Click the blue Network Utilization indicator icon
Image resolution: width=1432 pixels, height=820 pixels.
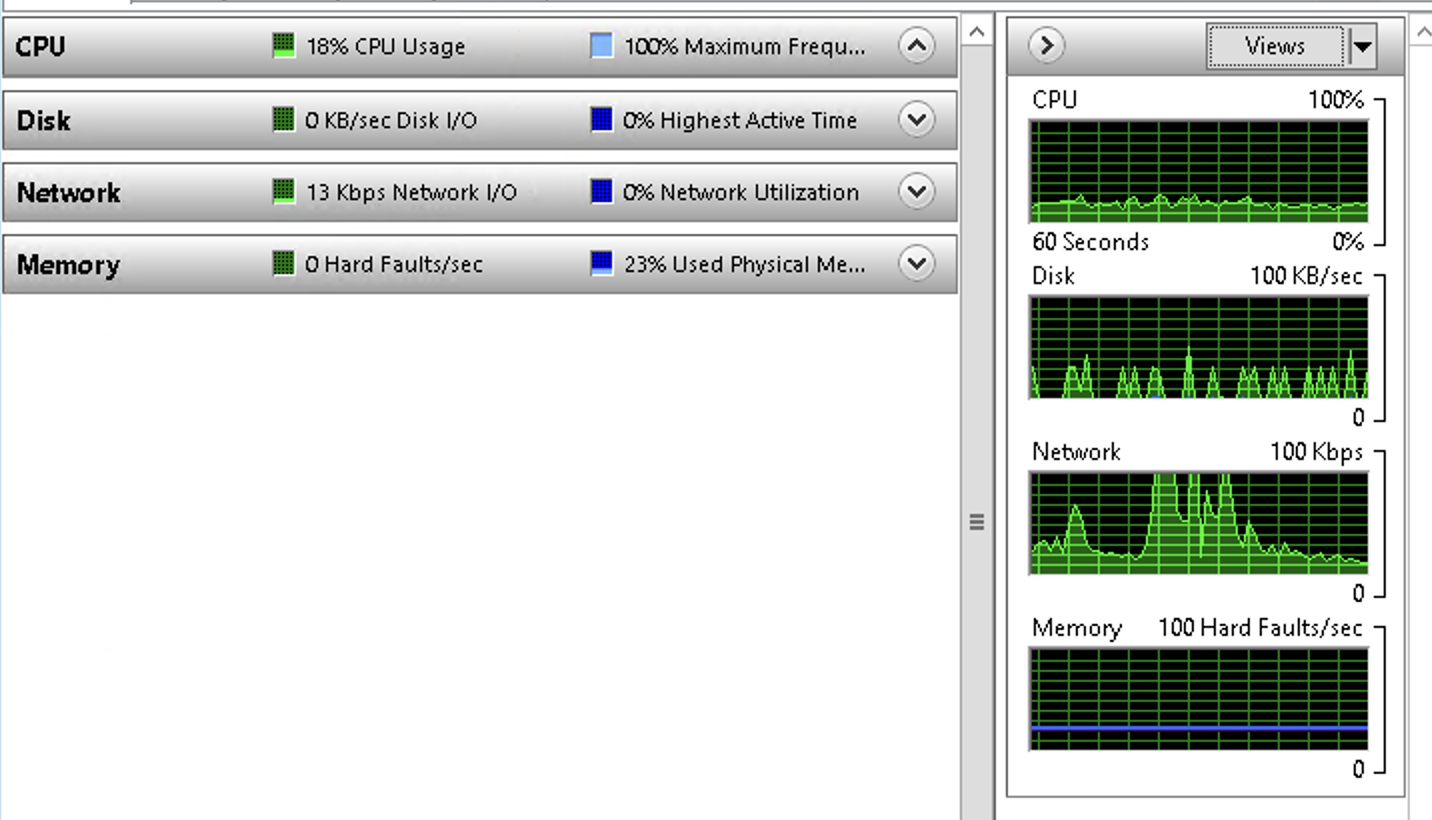tap(601, 192)
